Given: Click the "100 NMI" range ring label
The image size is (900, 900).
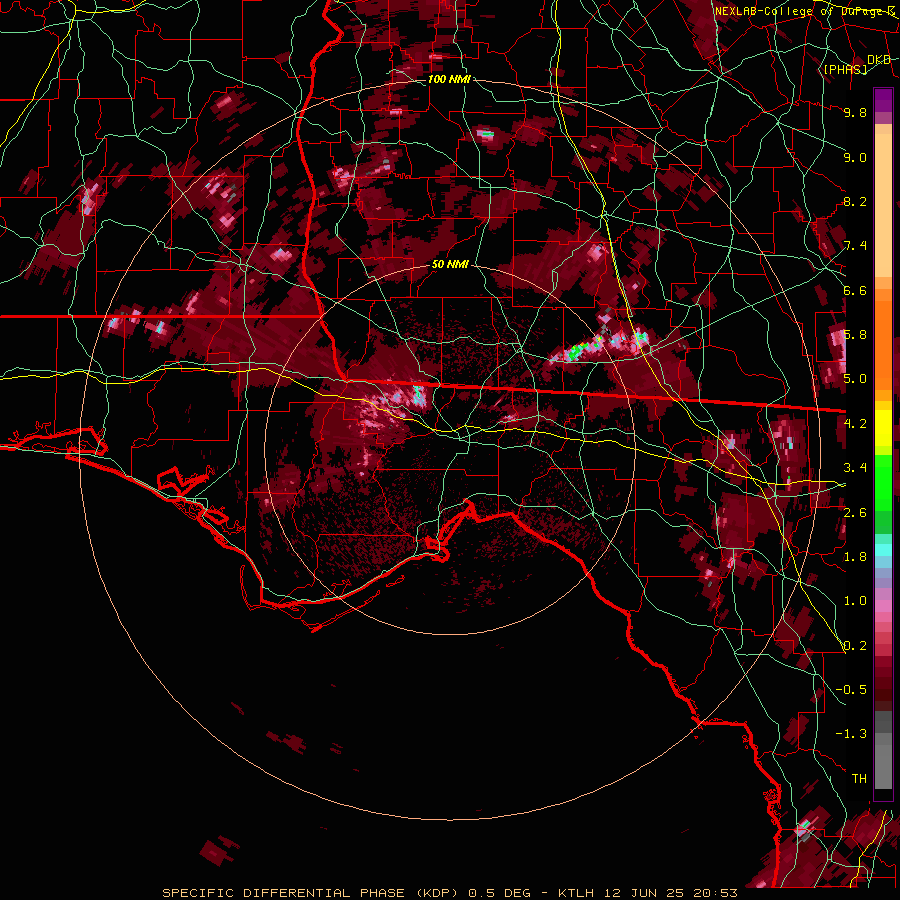Looking at the screenshot, I should [449, 79].
